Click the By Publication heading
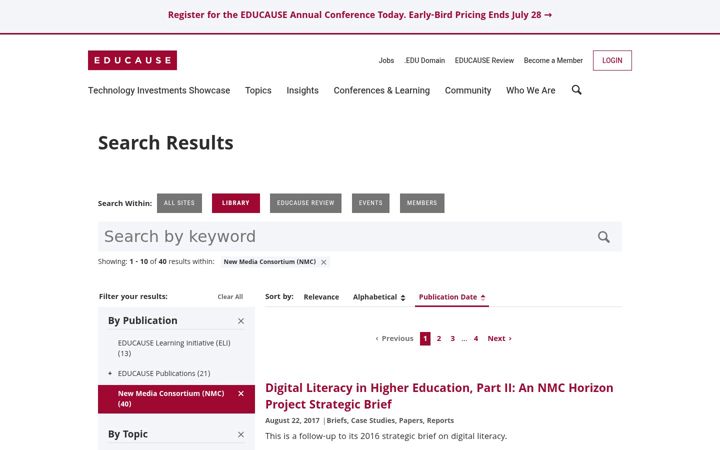The image size is (720, 450). click(x=142, y=321)
